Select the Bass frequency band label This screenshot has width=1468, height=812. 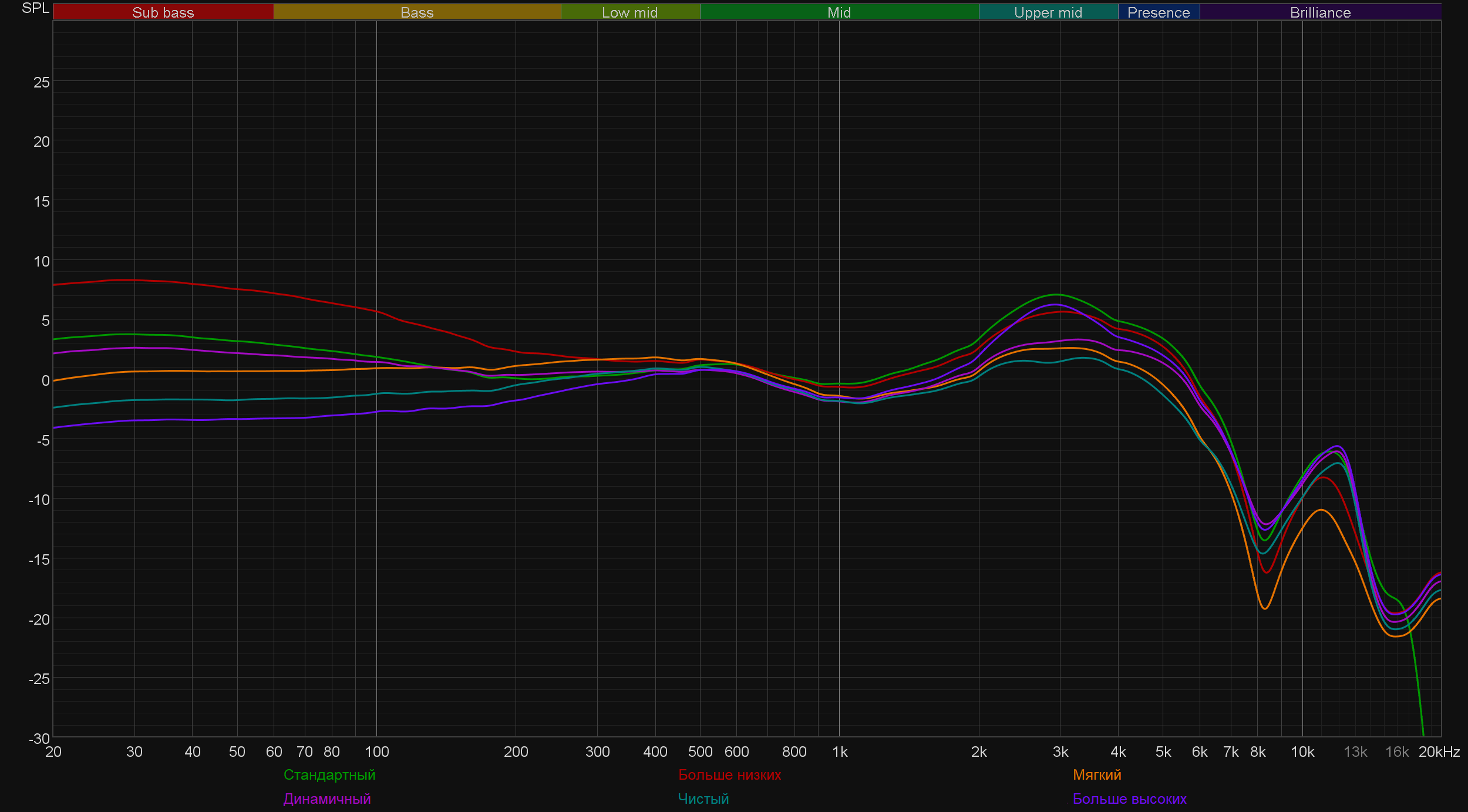point(417,12)
